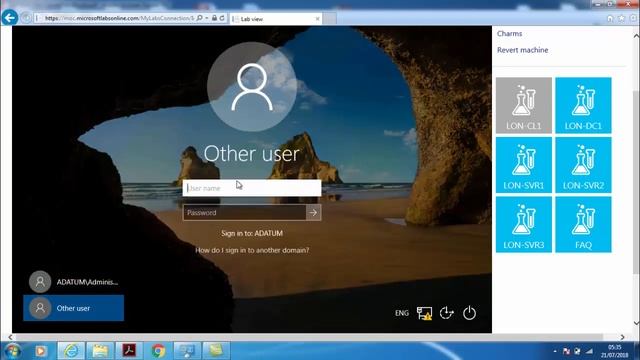This screenshot has height=360, width=640.
Task: Show hidden system tray icons
Action: [555, 351]
